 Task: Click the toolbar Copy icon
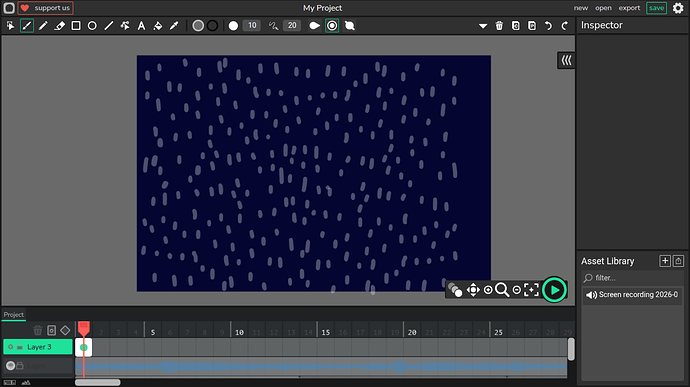(516, 26)
